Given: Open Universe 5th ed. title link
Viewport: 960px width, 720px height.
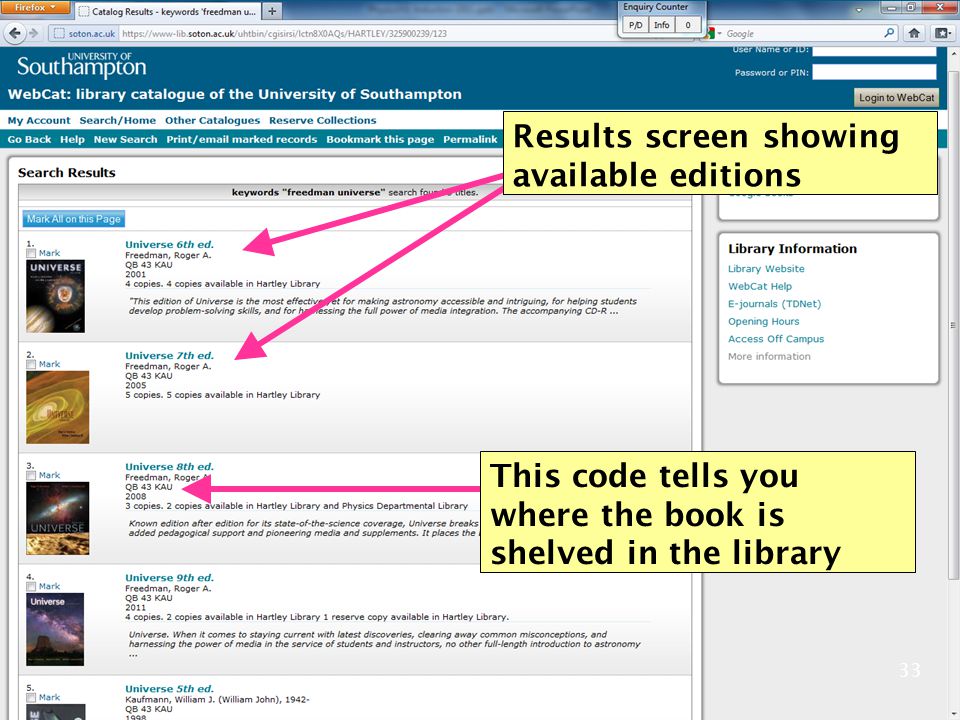Looking at the screenshot, I should click(170, 689).
